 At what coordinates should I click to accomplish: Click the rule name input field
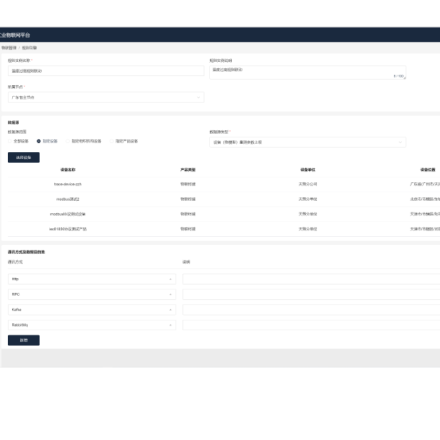click(106, 71)
